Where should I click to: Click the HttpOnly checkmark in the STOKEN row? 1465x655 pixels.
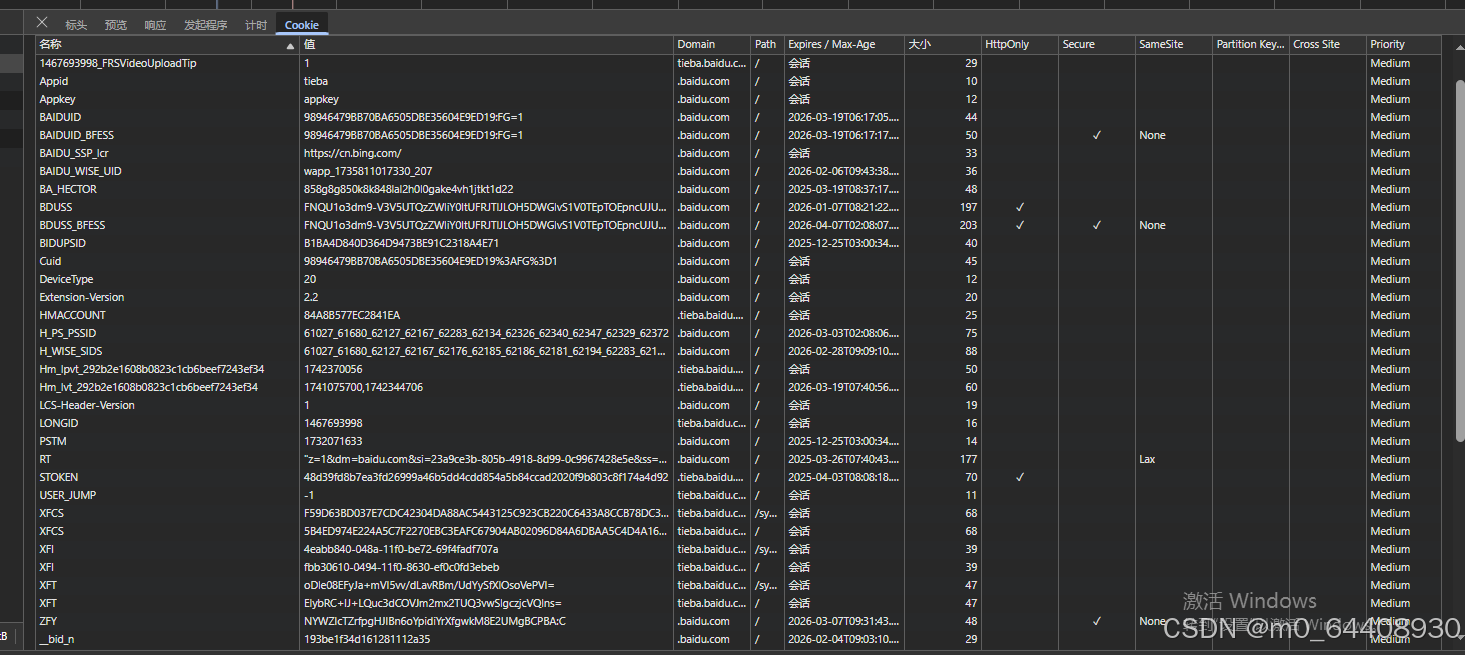pos(1020,477)
